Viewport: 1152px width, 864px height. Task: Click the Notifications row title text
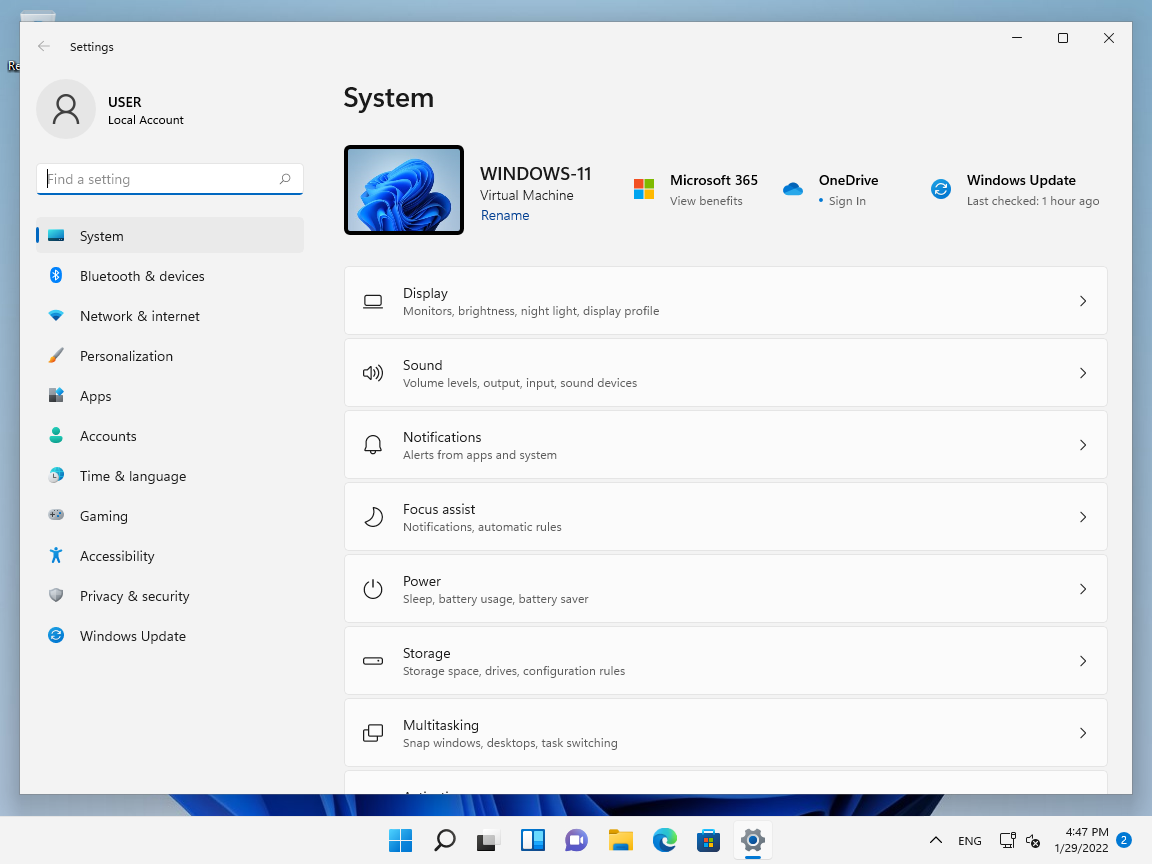tap(442, 437)
